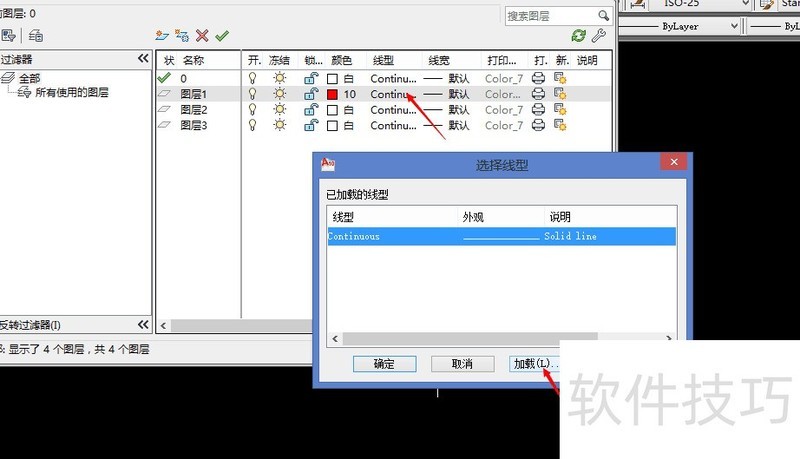
Task: Toggle the lock icon for 图层2
Action: 311,110
